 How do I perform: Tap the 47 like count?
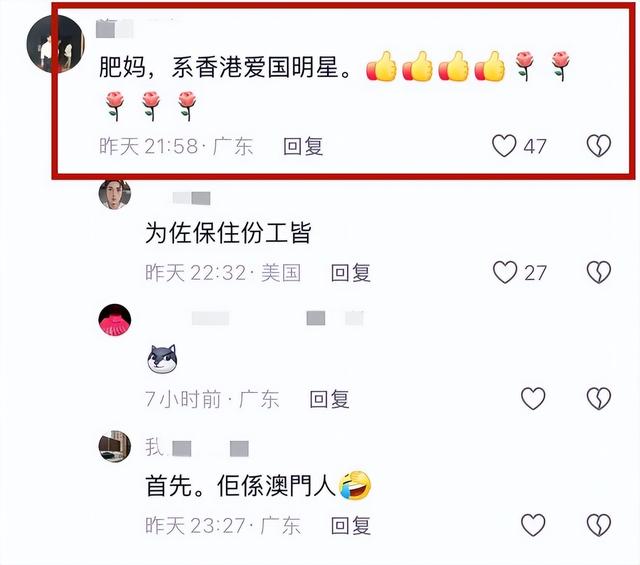click(535, 147)
